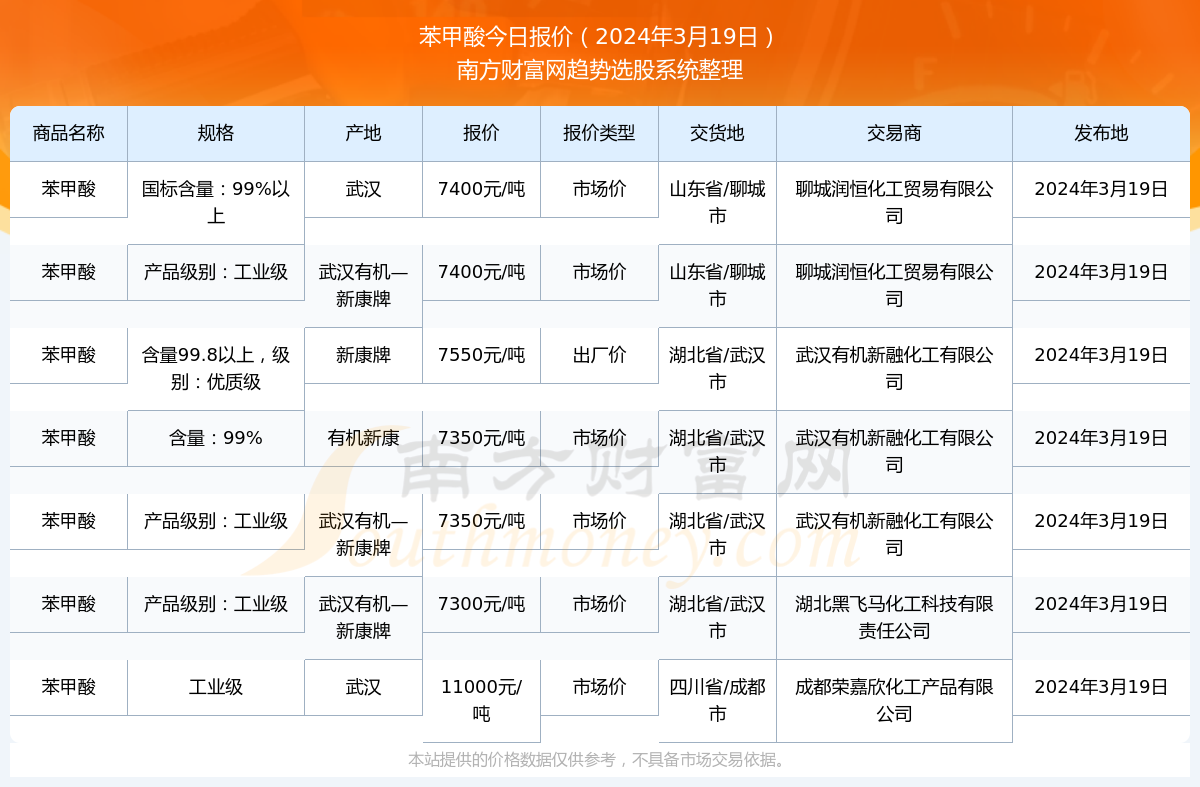
Task: Click 武汉有机新融化工有限公司 in the 出厂价 row
Action: pyautogui.click(x=895, y=368)
